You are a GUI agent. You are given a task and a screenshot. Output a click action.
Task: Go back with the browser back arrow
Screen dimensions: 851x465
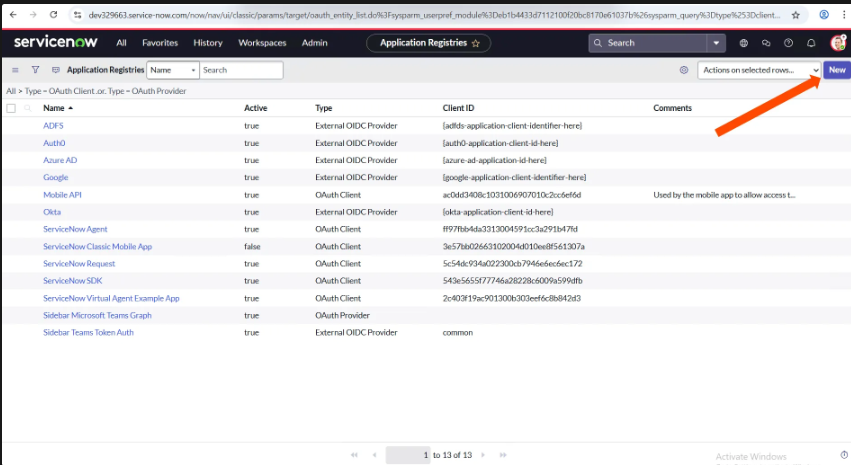tap(13, 15)
